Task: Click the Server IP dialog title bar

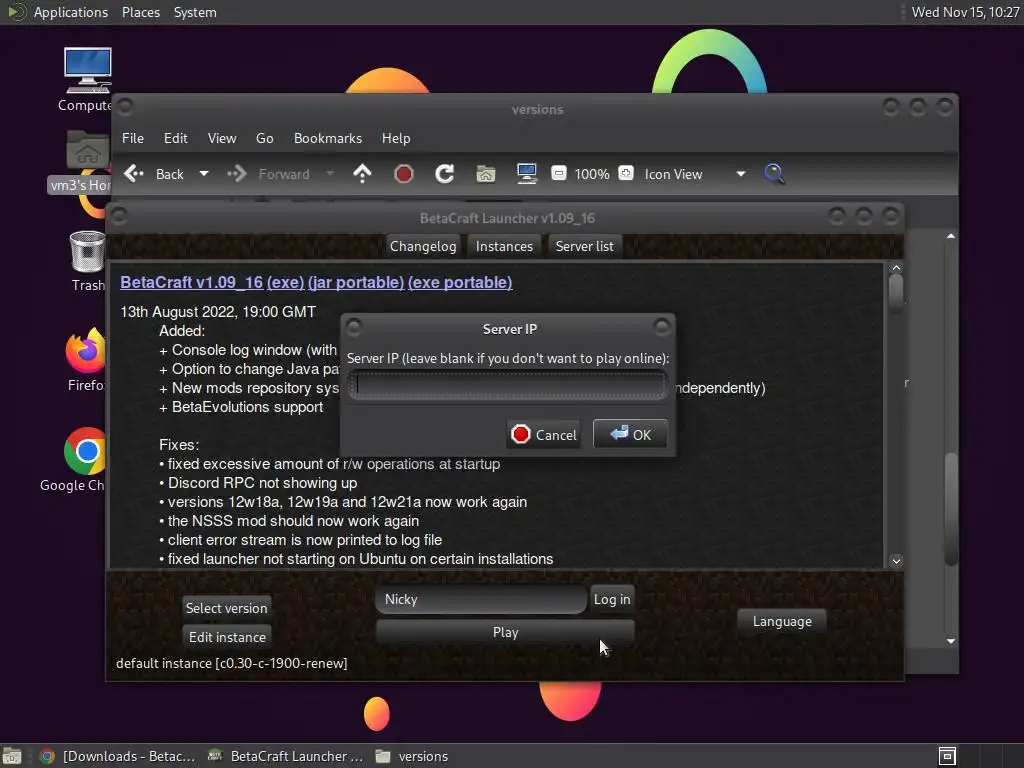Action: pos(509,329)
